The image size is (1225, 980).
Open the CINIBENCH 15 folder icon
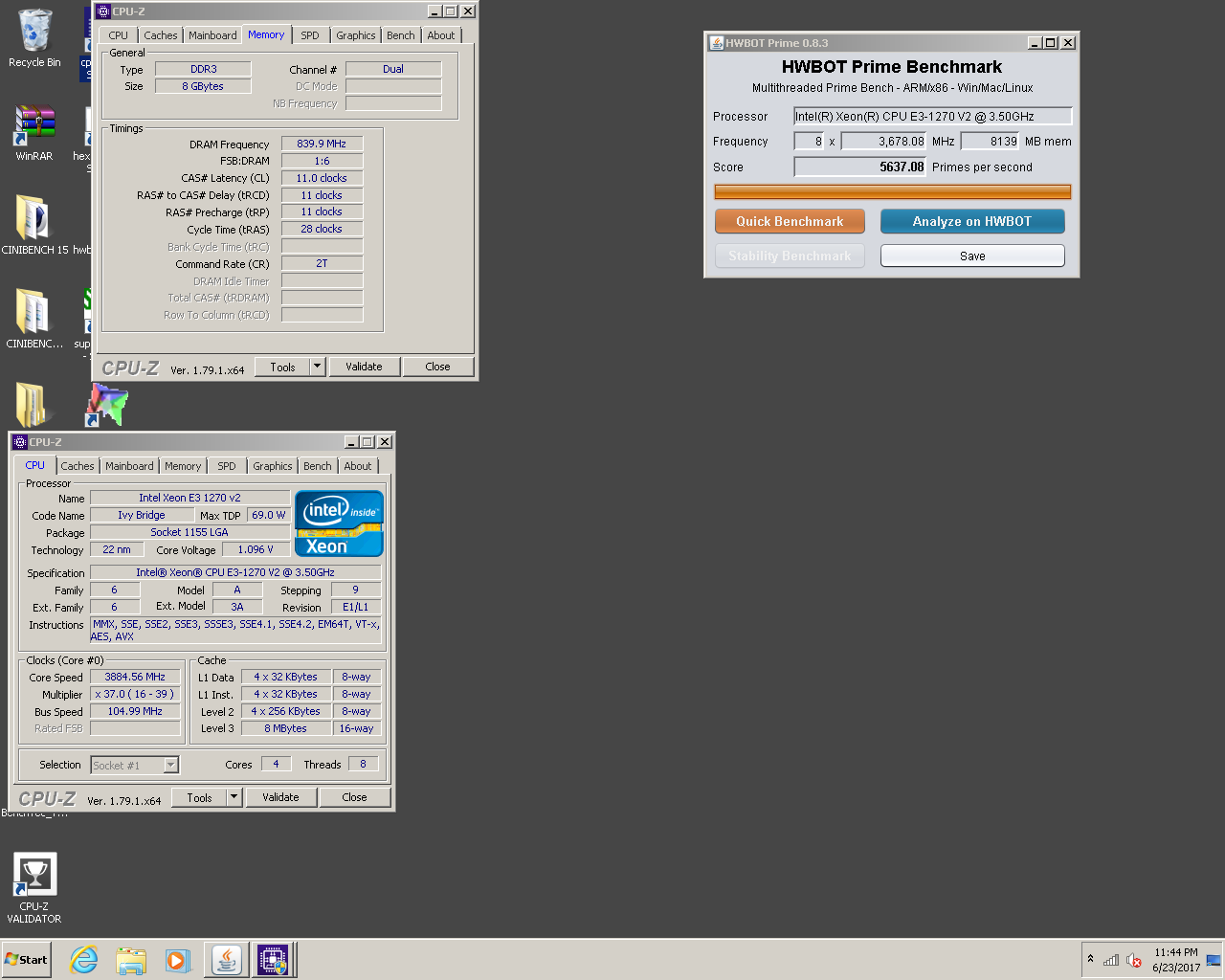point(34,226)
